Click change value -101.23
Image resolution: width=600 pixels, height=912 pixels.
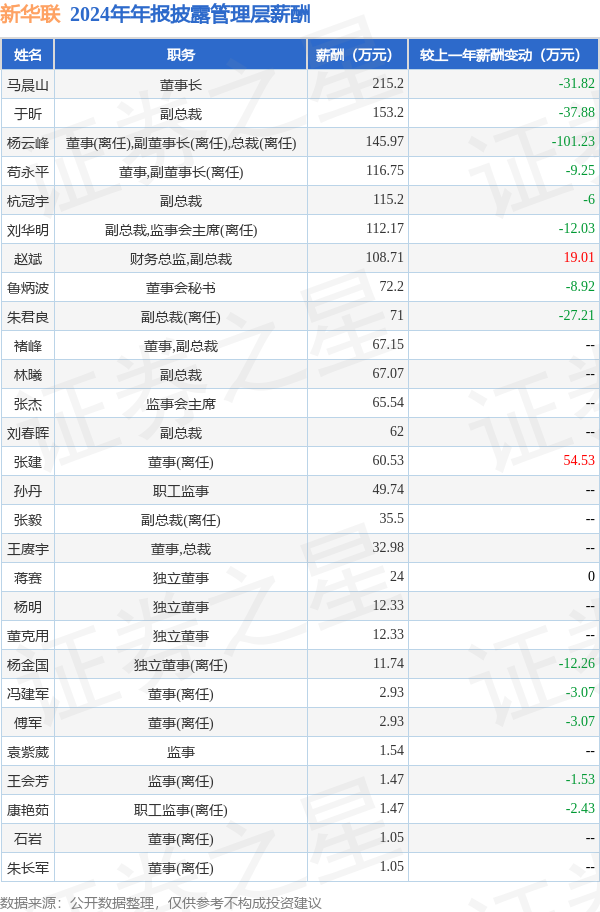[573, 141]
